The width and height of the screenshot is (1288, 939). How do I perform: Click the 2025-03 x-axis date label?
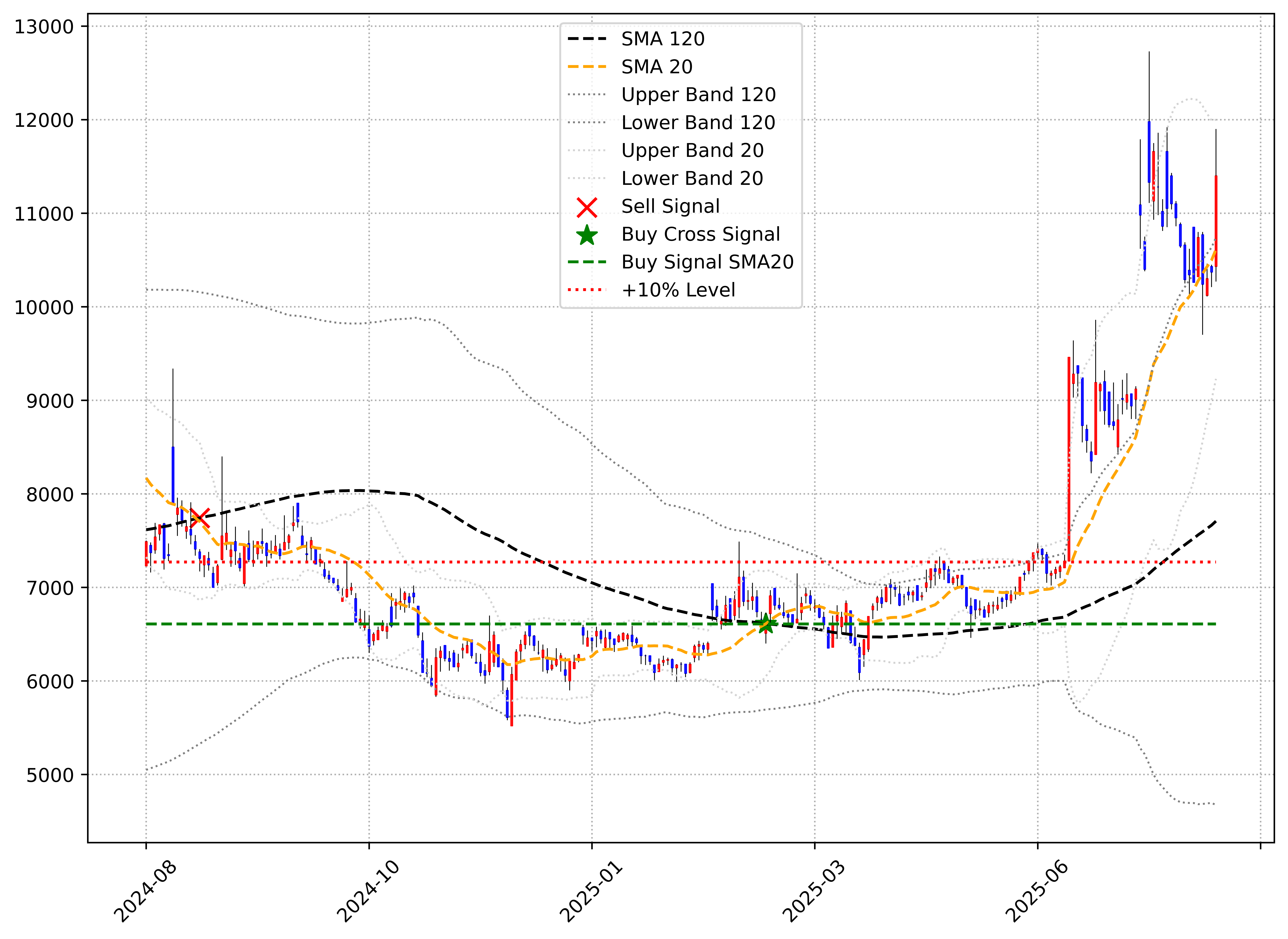click(x=814, y=891)
